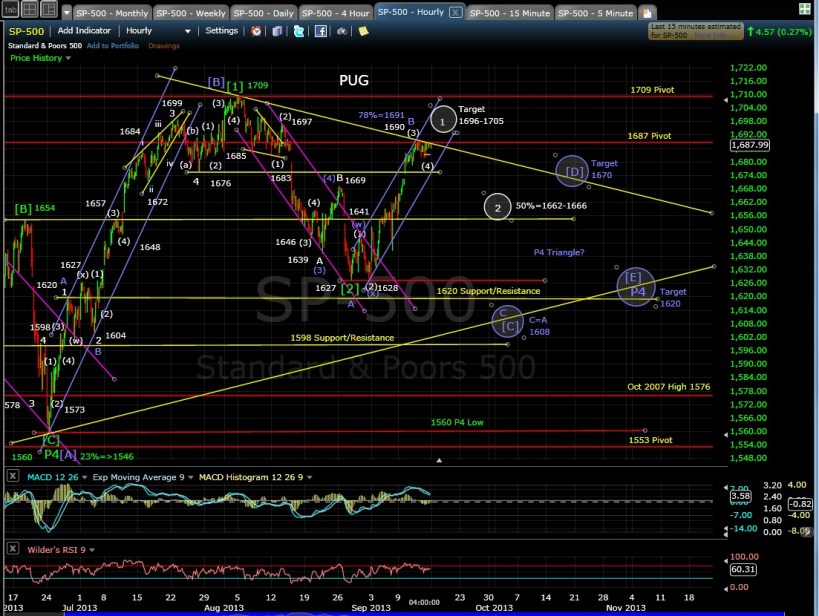Click the 1553 Pivot label
Image resolution: width=819 pixels, height=616 pixels.
[x=650, y=440]
